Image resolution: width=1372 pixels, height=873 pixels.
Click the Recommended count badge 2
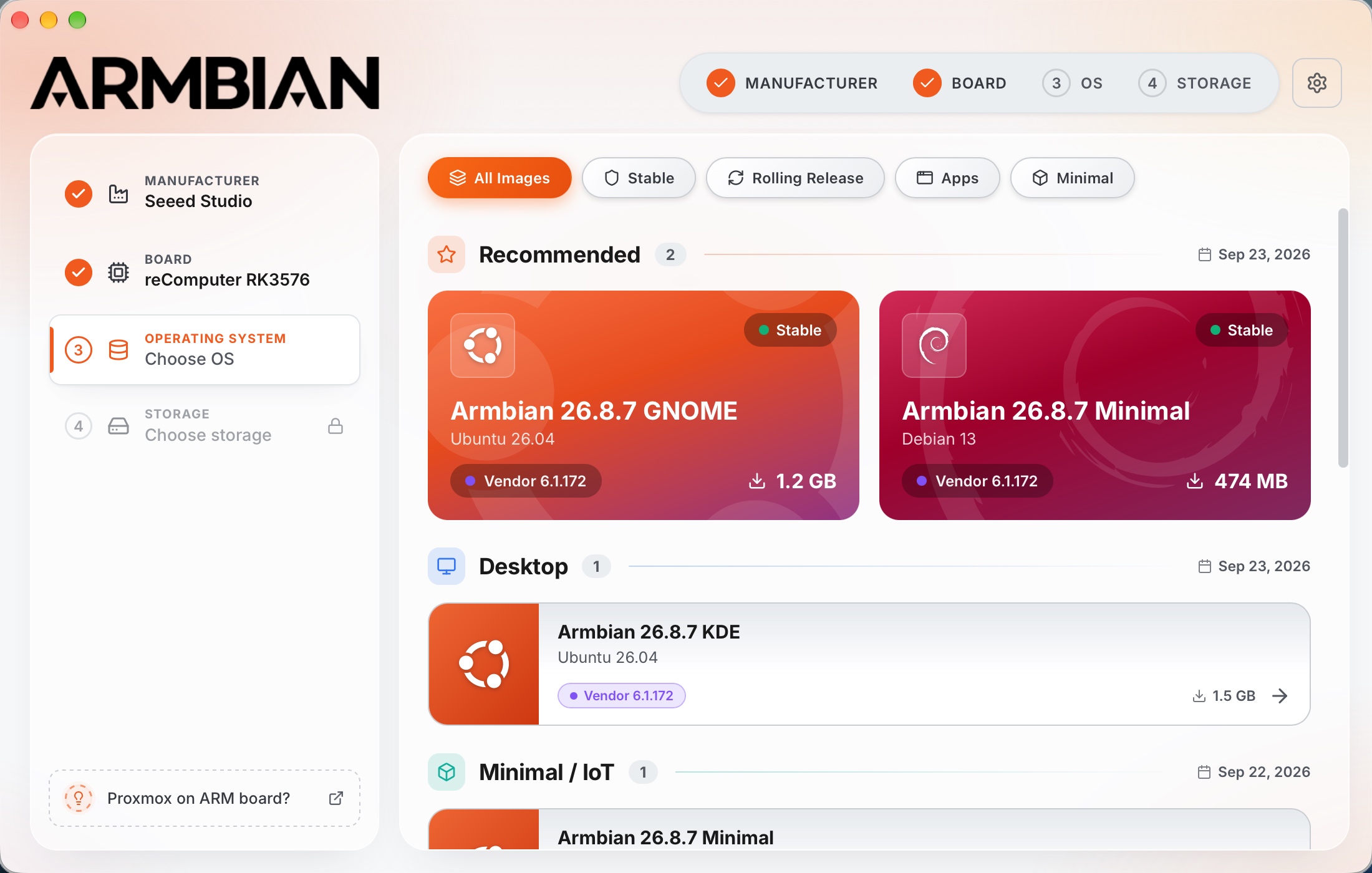(x=670, y=254)
